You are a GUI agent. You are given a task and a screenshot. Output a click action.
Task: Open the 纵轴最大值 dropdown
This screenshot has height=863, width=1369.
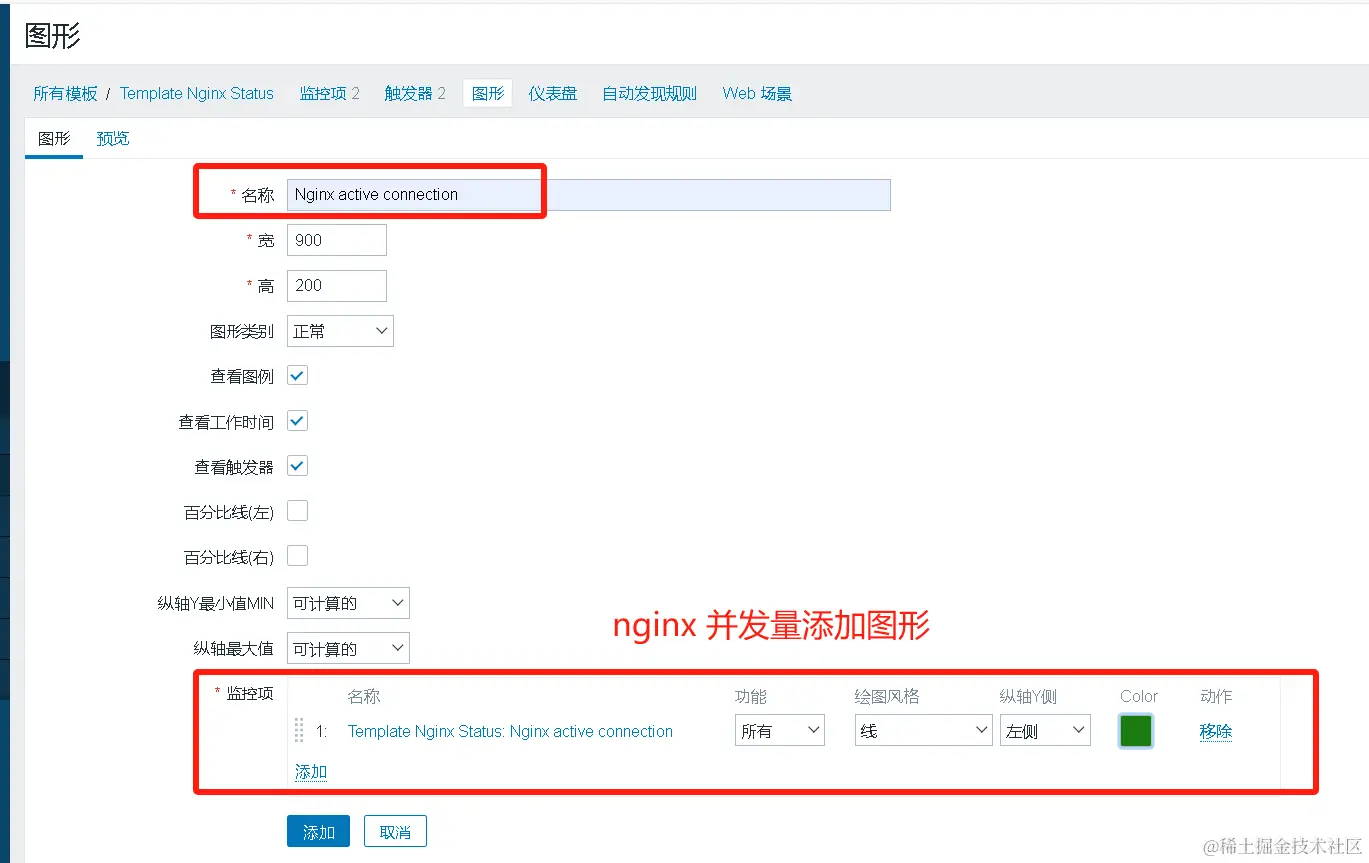pyautogui.click(x=348, y=648)
